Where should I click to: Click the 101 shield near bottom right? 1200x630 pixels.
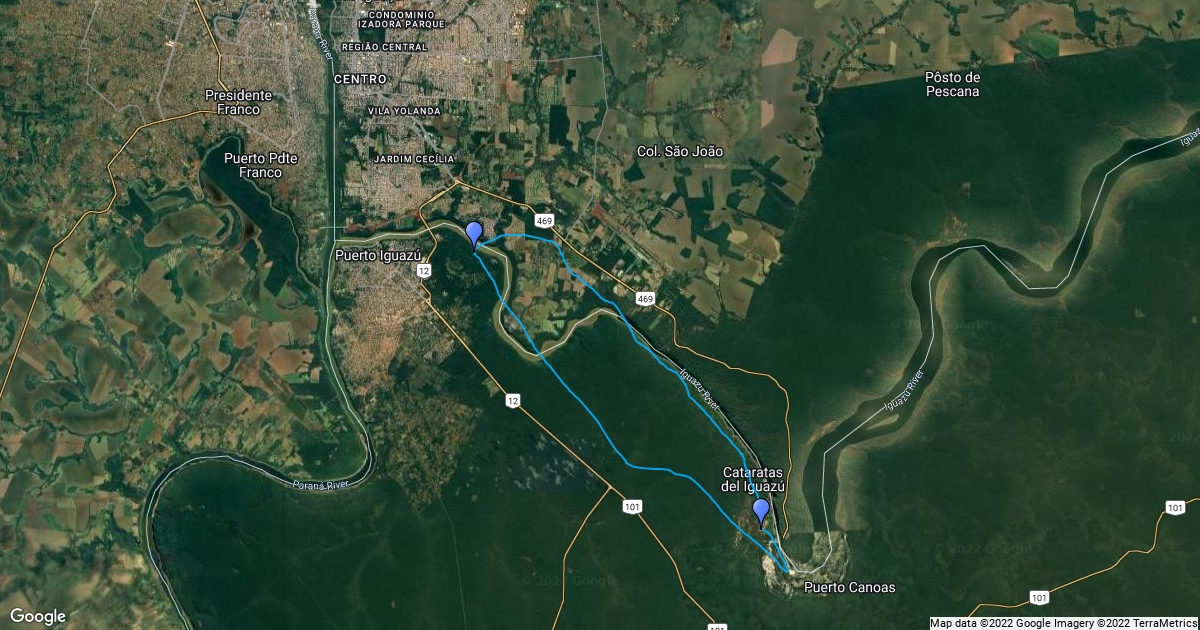click(x=1040, y=597)
